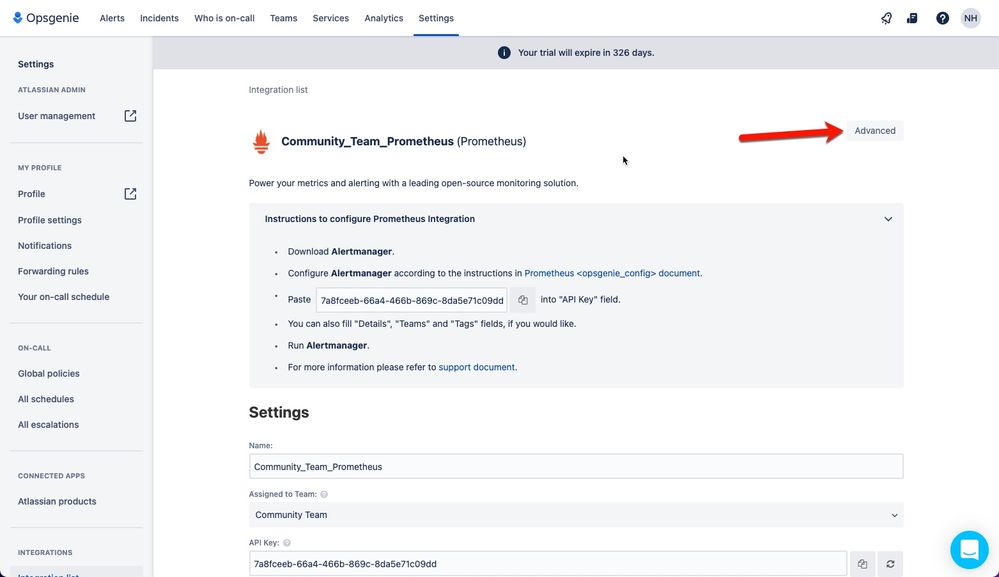999x577 pixels.
Task: Open All escalations in sidebar
Action: click(x=48, y=424)
